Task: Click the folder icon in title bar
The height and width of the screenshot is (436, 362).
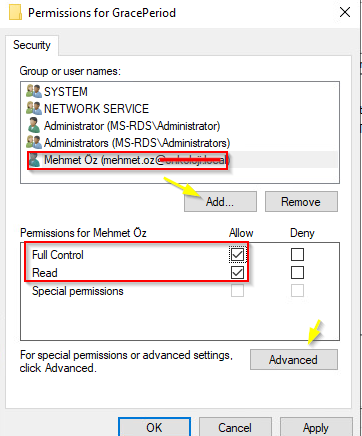Action: 15,13
